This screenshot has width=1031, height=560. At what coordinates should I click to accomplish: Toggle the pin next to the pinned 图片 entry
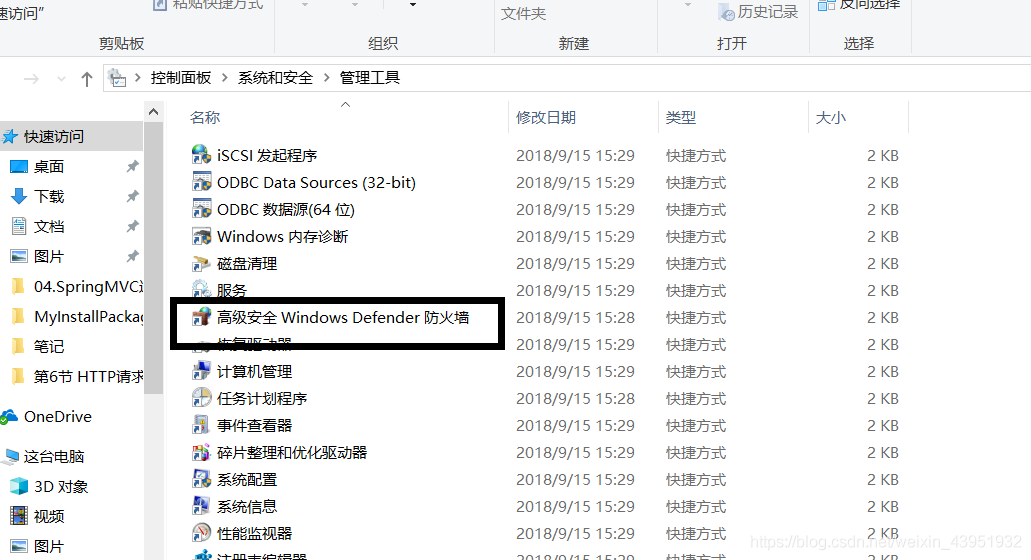pos(133,256)
